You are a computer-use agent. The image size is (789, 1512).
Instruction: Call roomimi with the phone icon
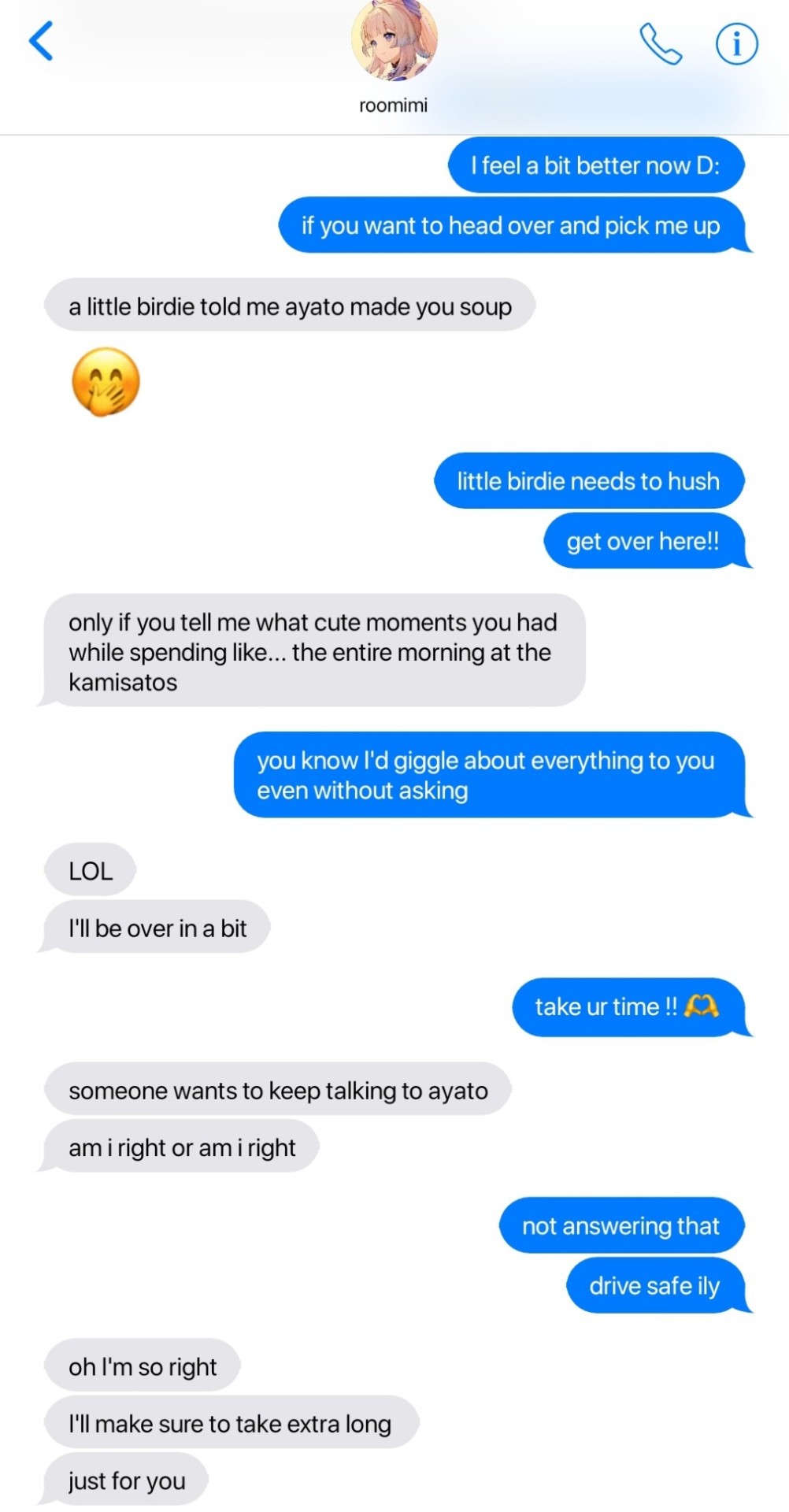click(x=660, y=43)
